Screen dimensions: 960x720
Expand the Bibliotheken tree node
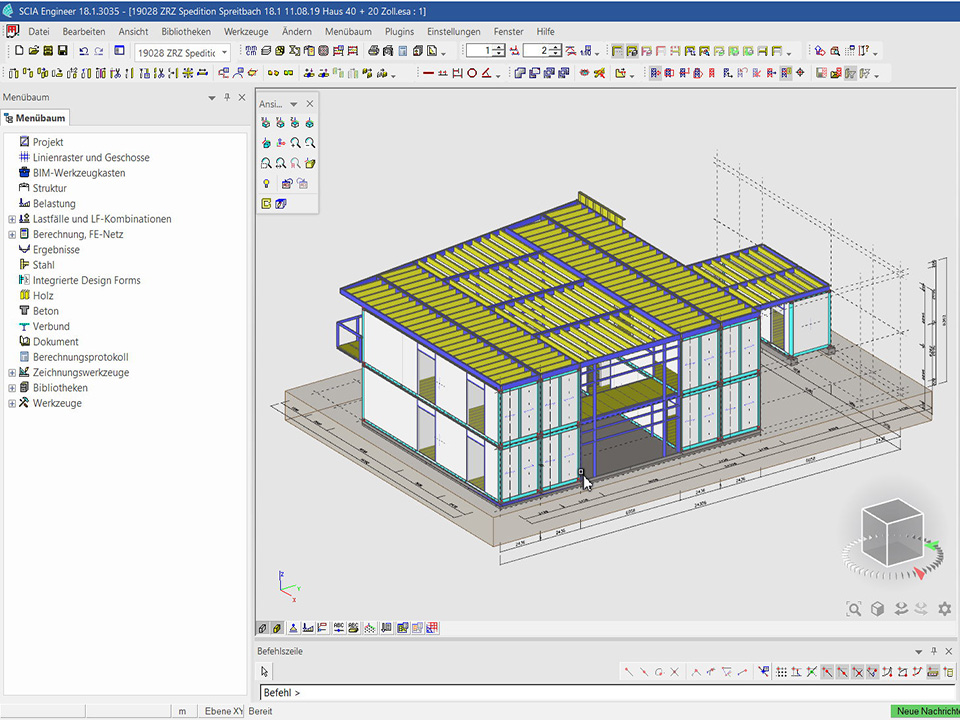pyautogui.click(x=12, y=388)
